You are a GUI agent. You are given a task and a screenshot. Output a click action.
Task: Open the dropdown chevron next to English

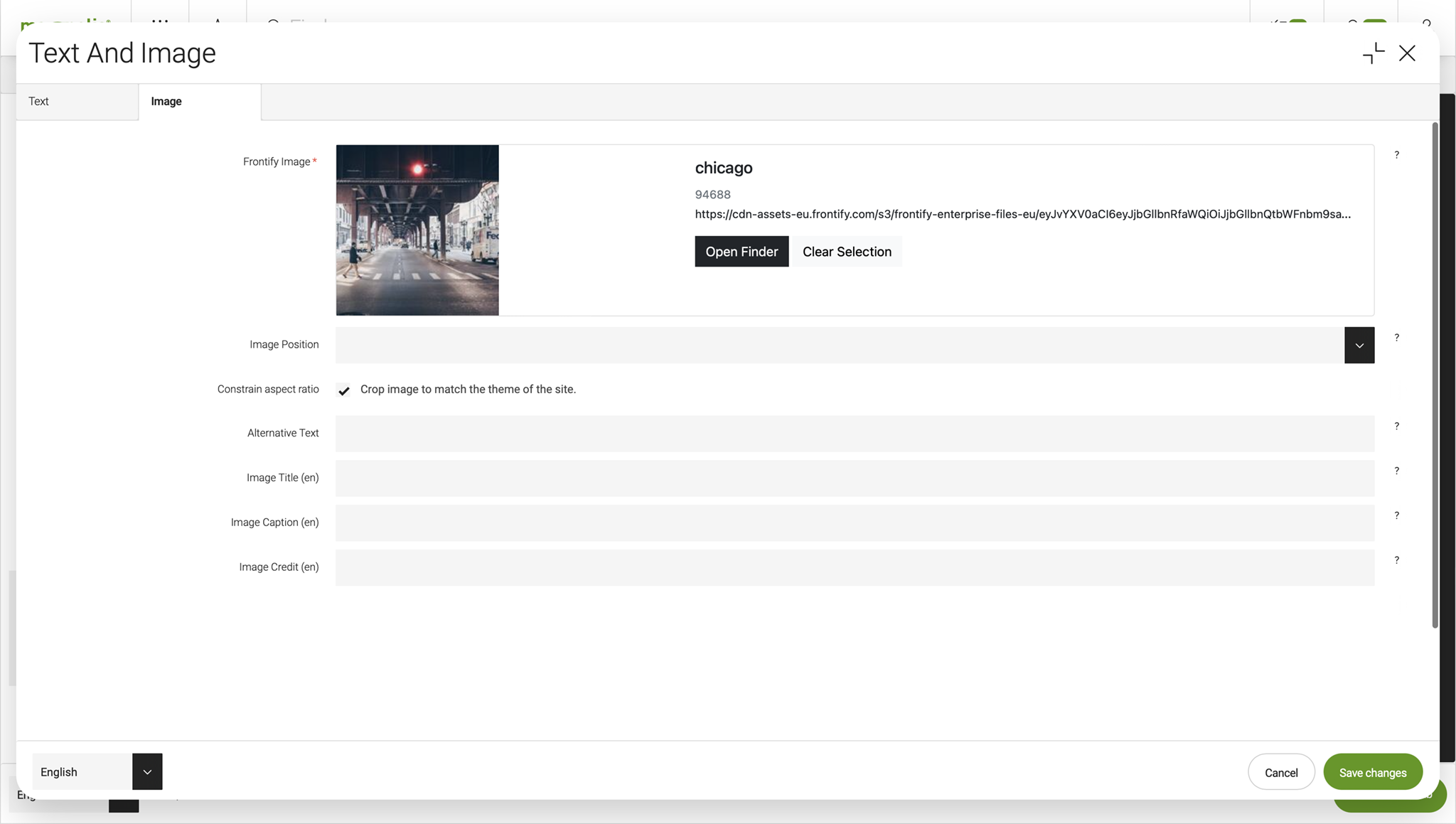pos(147,771)
